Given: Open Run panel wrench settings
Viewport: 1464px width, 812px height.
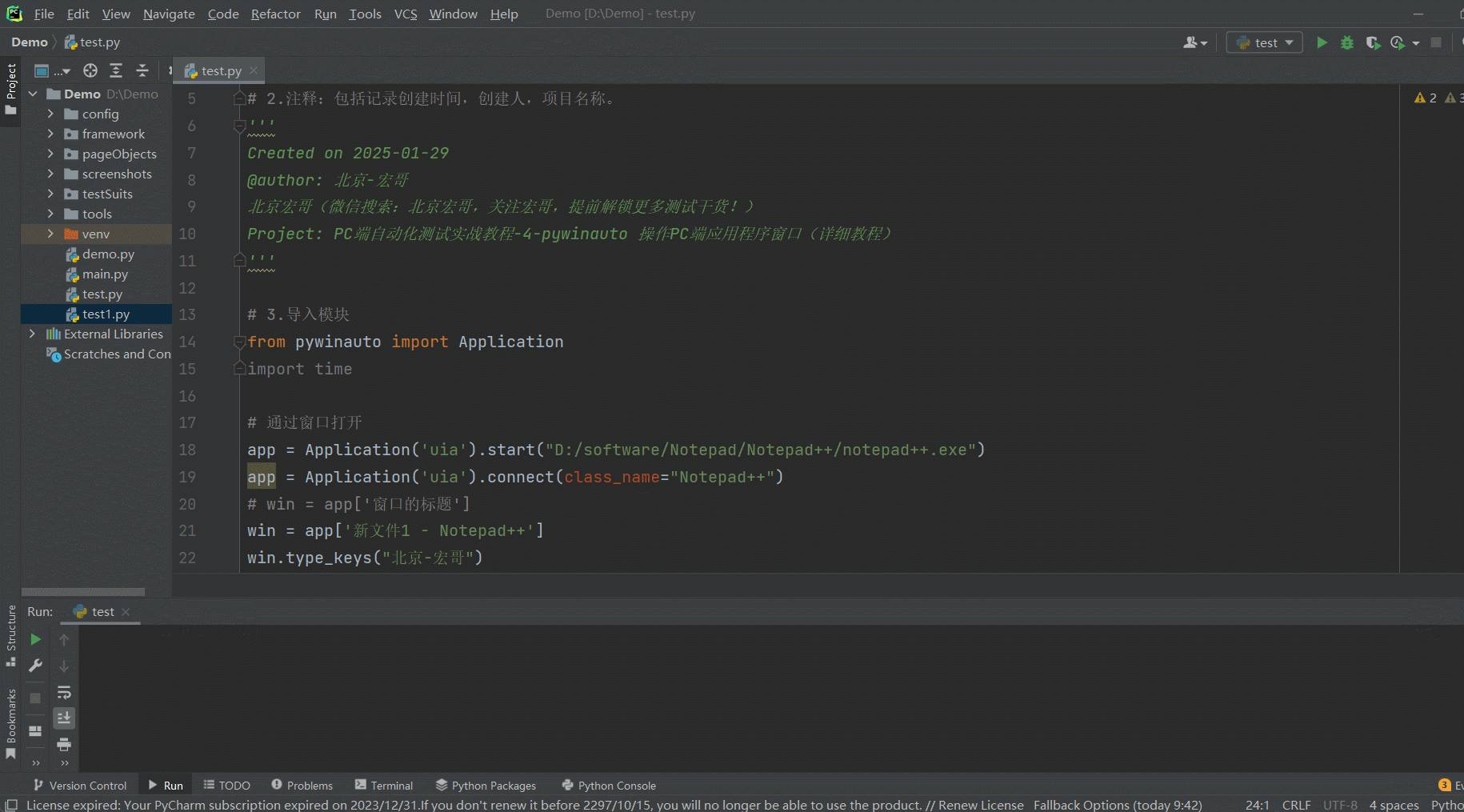Looking at the screenshot, I should pos(35,666).
